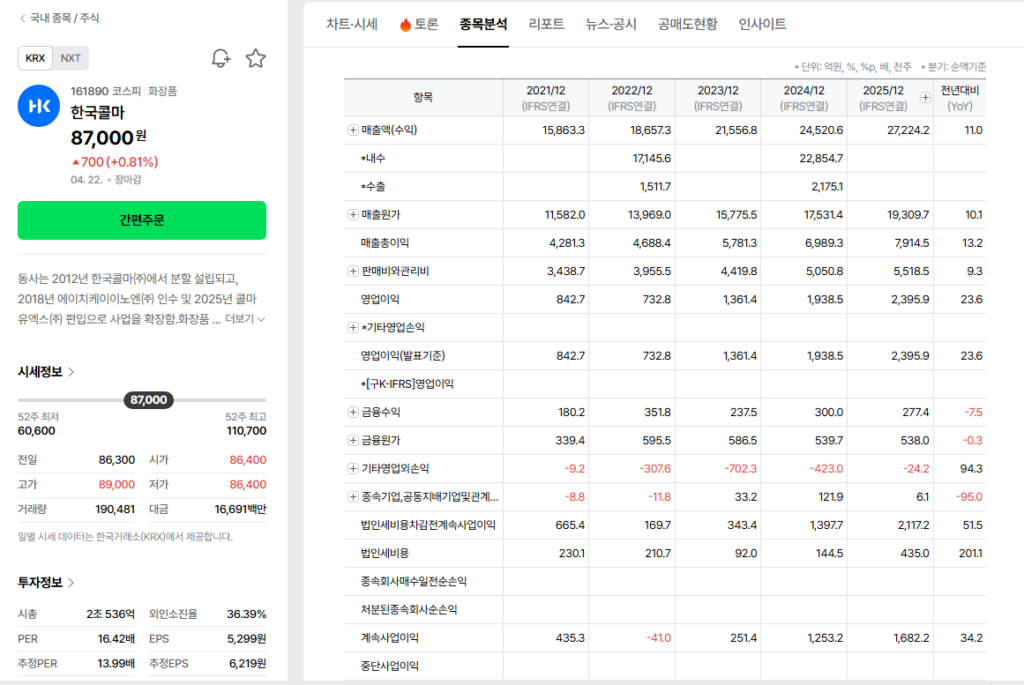Expand the 금융수익 row
Image resolution: width=1024 pixels, height=685 pixels.
pyautogui.click(x=353, y=412)
